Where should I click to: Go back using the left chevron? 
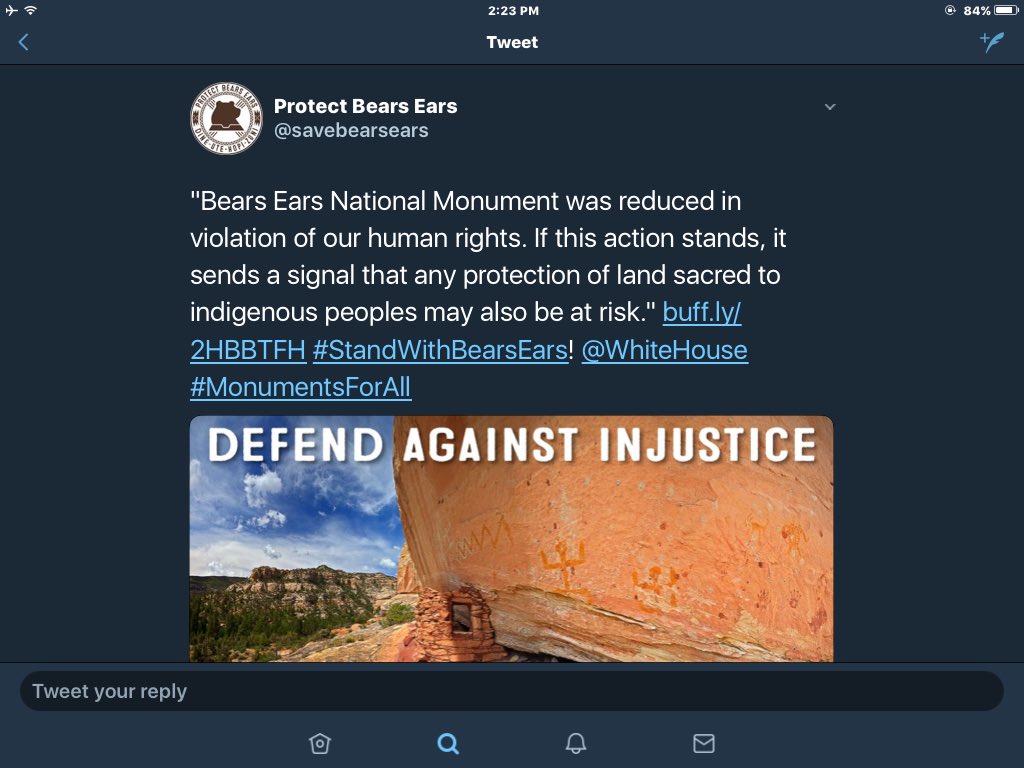(24, 42)
